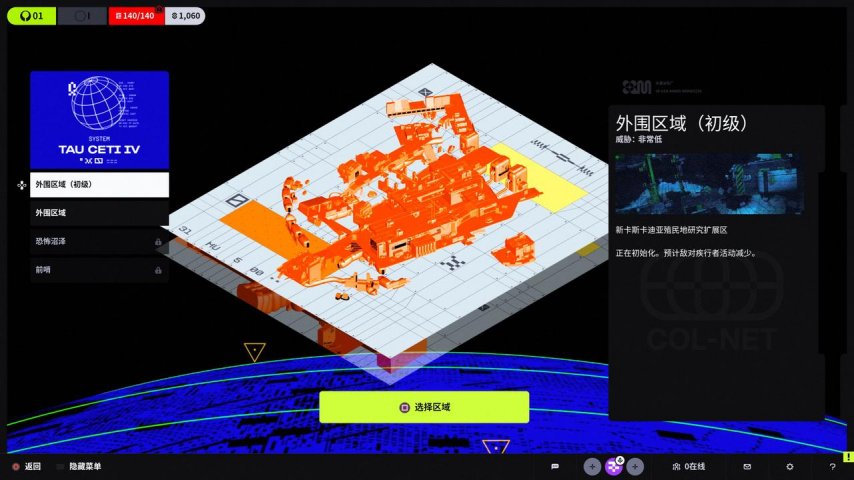
Task: Click the lock icon on 前哨
Action: pyautogui.click(x=158, y=270)
